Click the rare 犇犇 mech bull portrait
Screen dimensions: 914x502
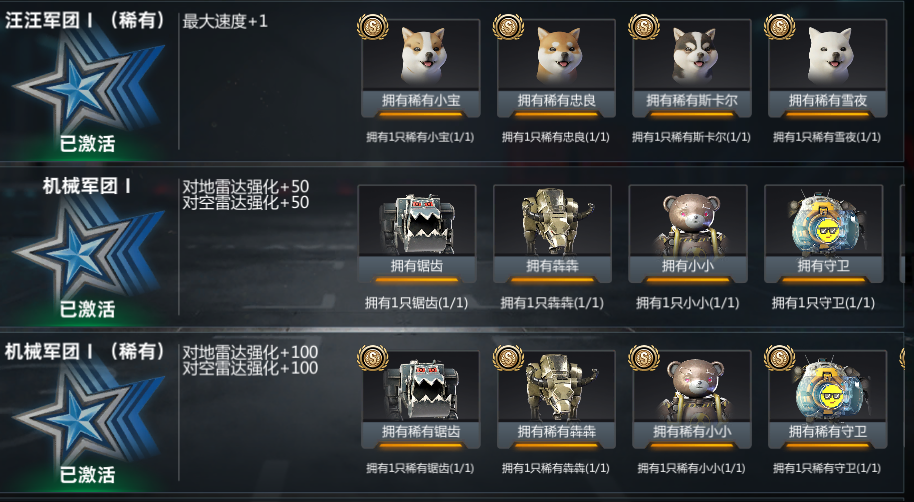[x=557, y=386]
